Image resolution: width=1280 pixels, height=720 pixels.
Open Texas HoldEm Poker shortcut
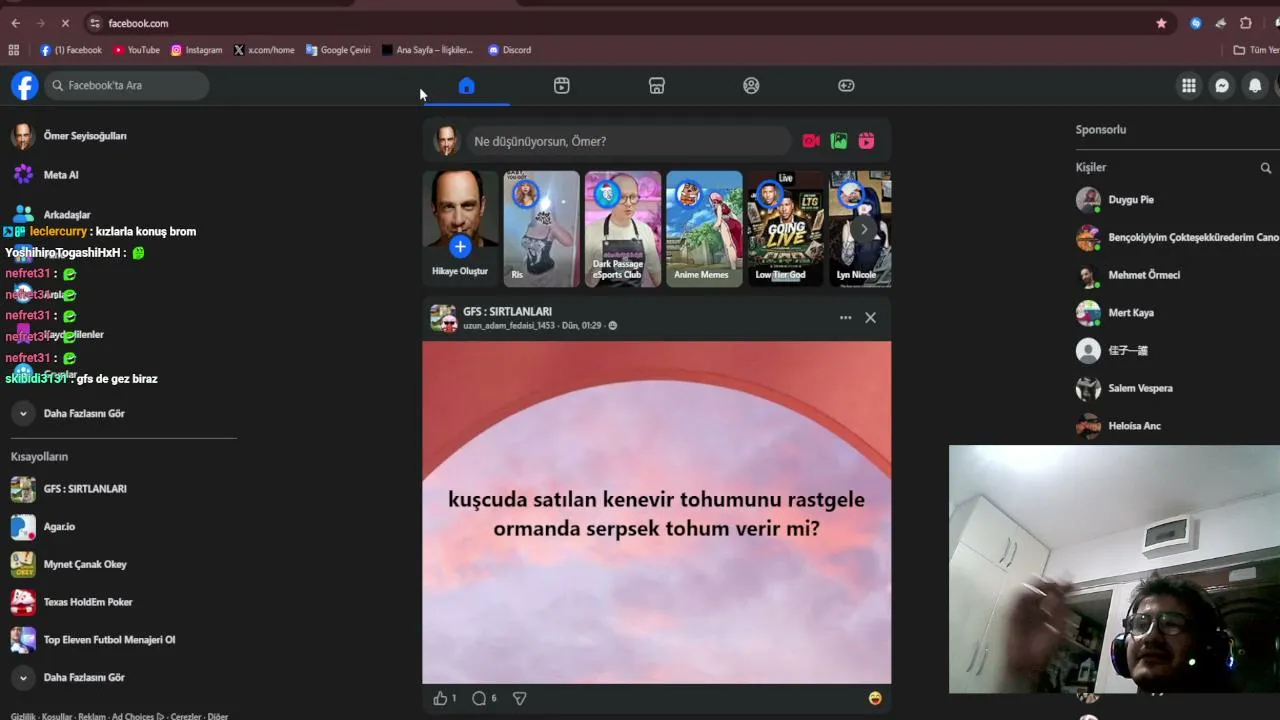(72, 602)
